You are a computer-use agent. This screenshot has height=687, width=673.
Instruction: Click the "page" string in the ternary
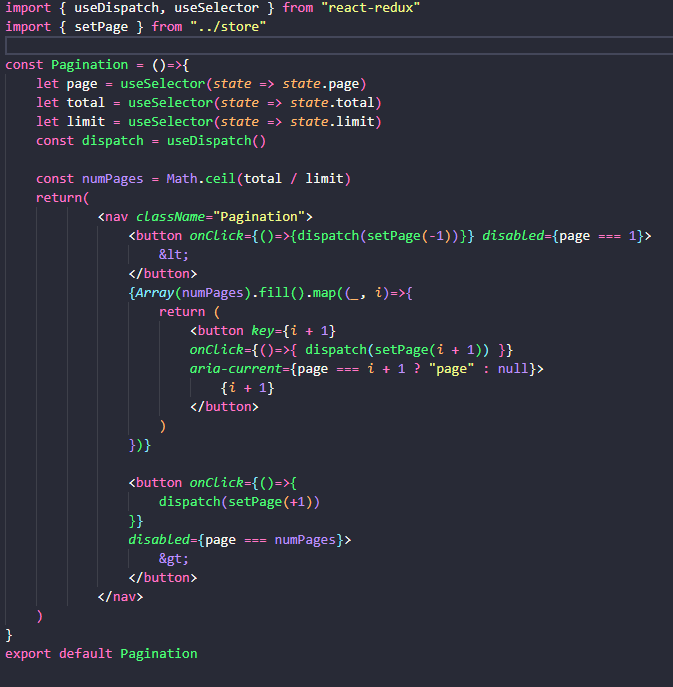(451, 369)
